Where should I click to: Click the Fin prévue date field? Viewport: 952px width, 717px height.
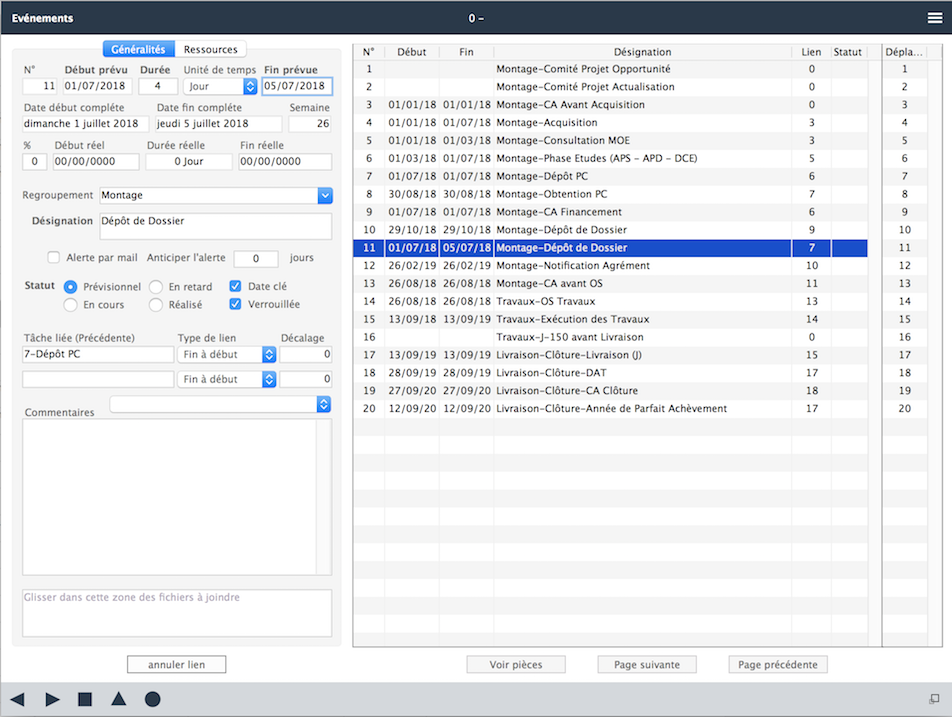[x=298, y=86]
